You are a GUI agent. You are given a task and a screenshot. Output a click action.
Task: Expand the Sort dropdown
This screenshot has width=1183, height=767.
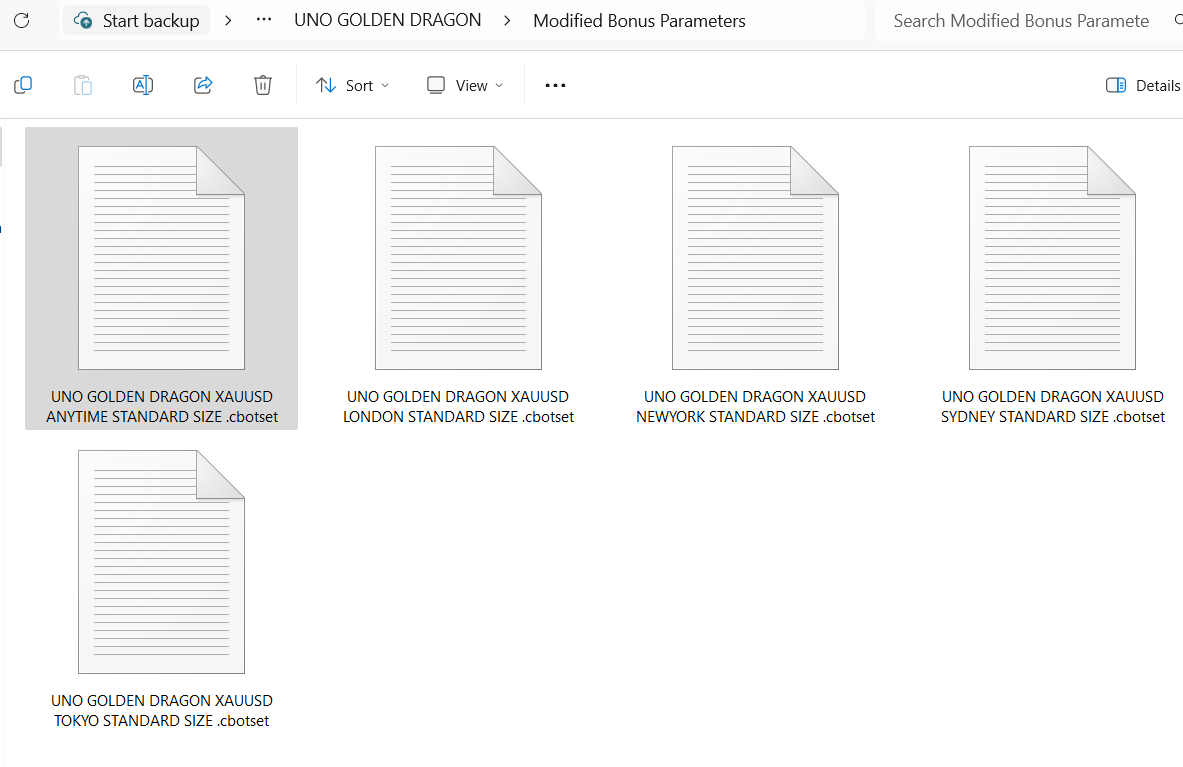tap(352, 86)
